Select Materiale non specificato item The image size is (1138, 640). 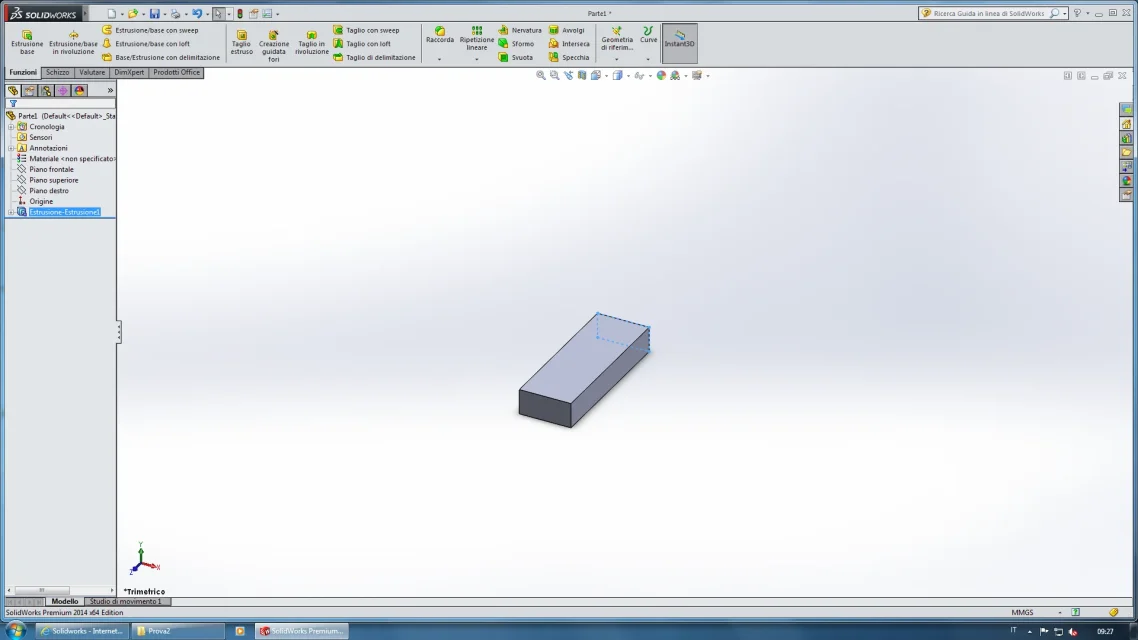coord(66,159)
